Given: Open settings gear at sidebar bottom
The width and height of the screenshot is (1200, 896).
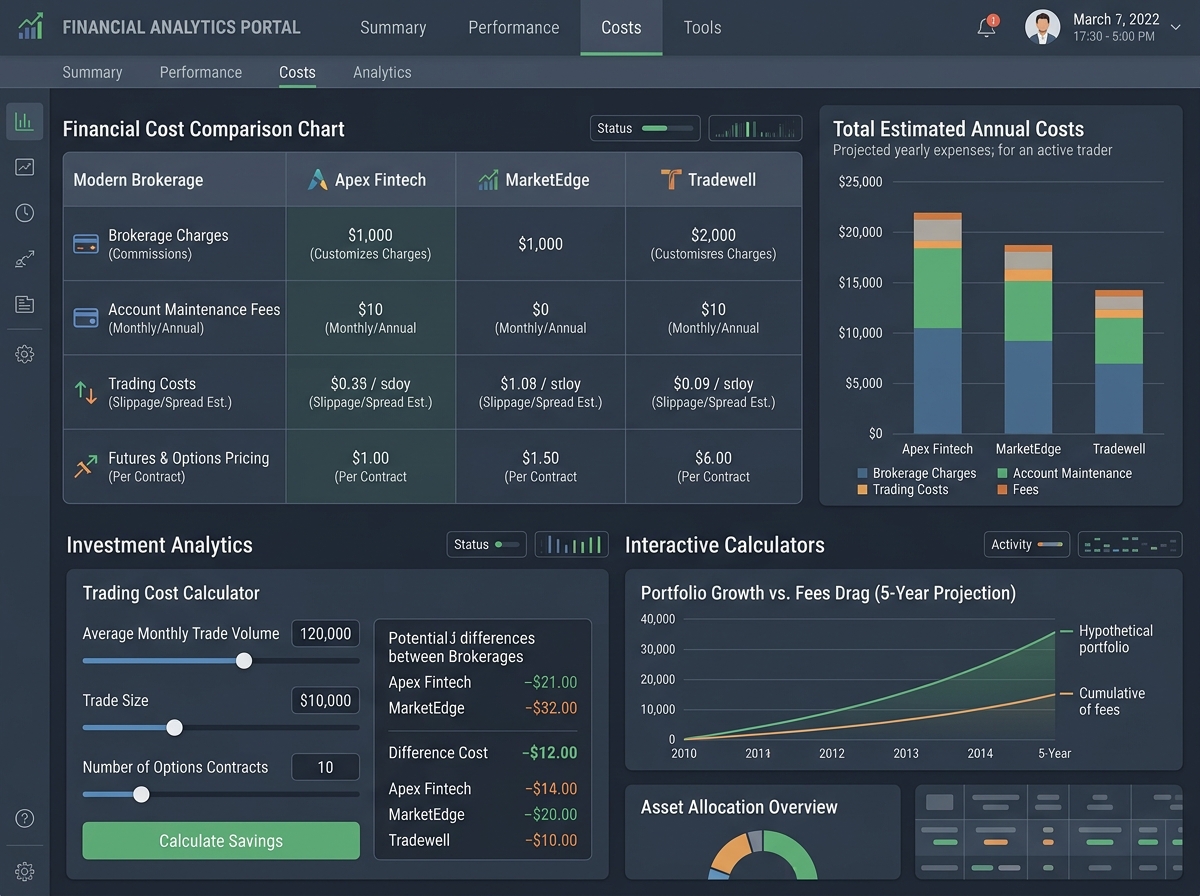Looking at the screenshot, I should [25, 872].
